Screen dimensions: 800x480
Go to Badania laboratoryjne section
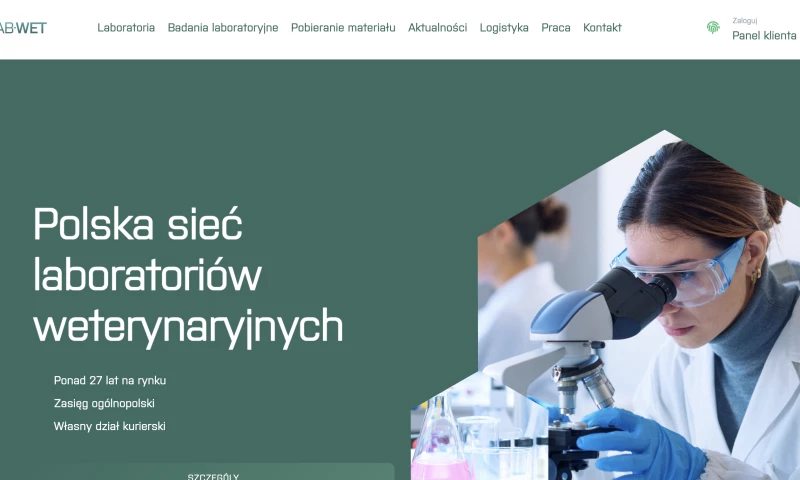click(x=223, y=28)
